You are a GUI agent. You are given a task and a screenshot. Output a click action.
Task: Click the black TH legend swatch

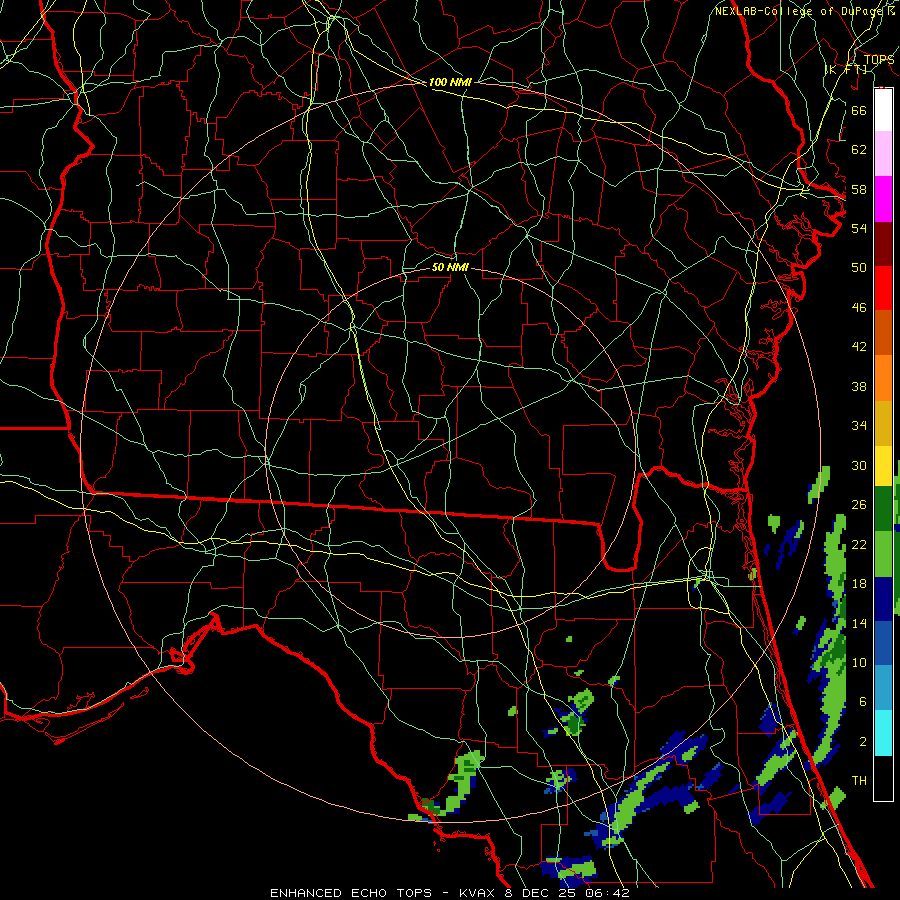883,778
